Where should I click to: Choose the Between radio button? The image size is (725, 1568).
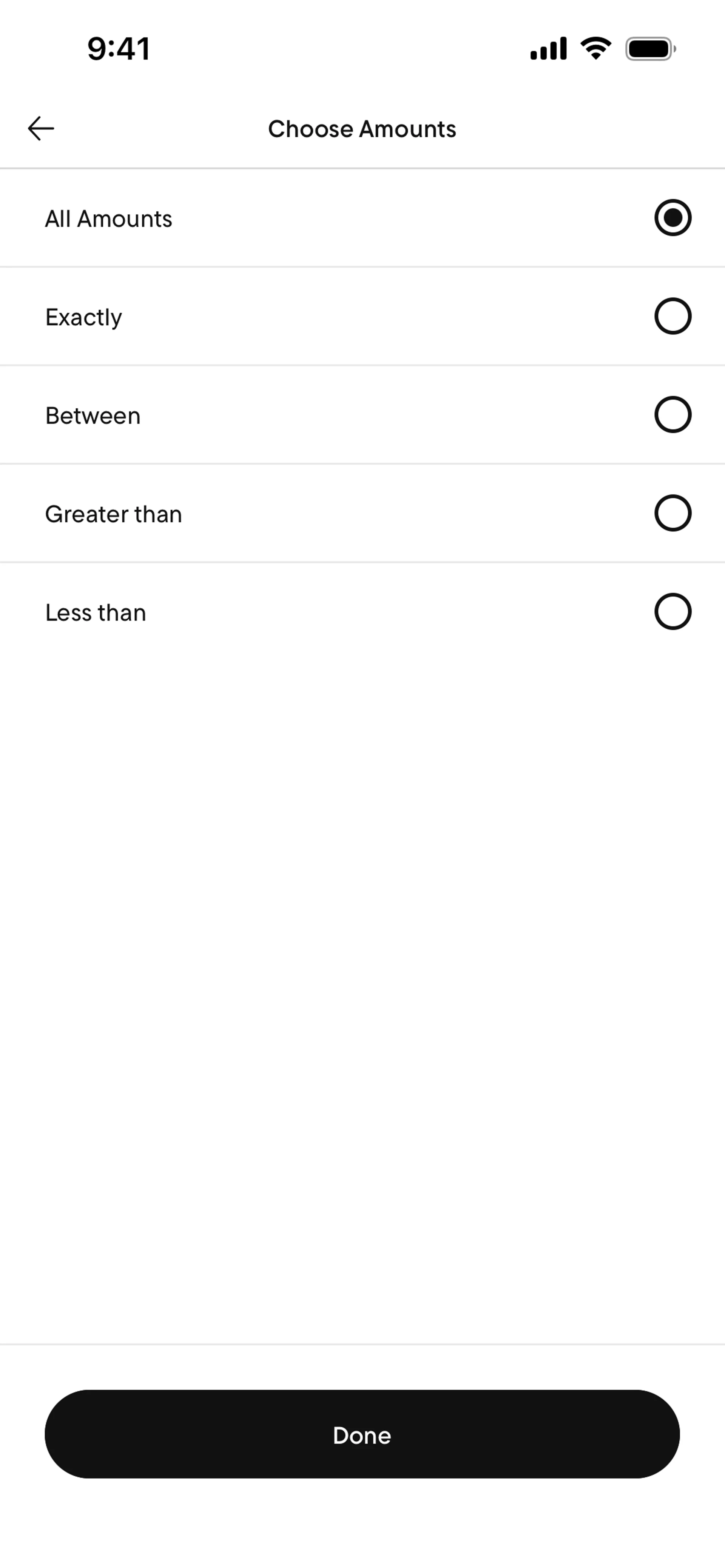pos(673,414)
